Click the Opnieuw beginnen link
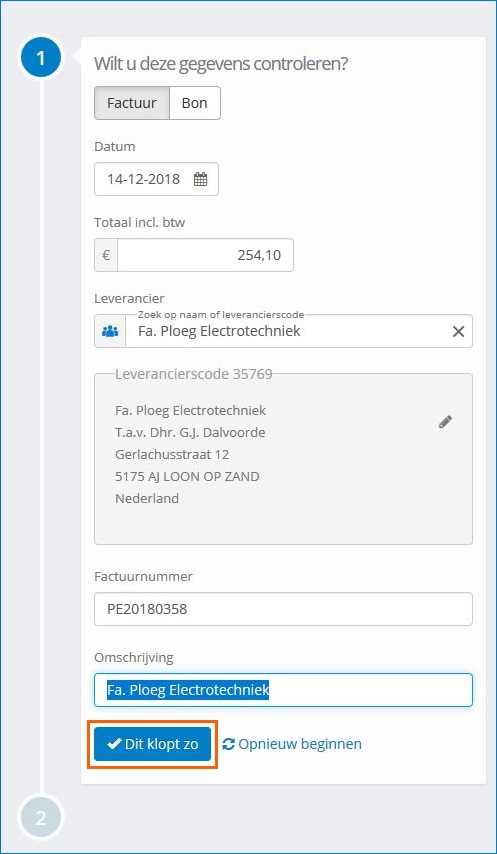This screenshot has height=854, width=497. tap(300, 744)
